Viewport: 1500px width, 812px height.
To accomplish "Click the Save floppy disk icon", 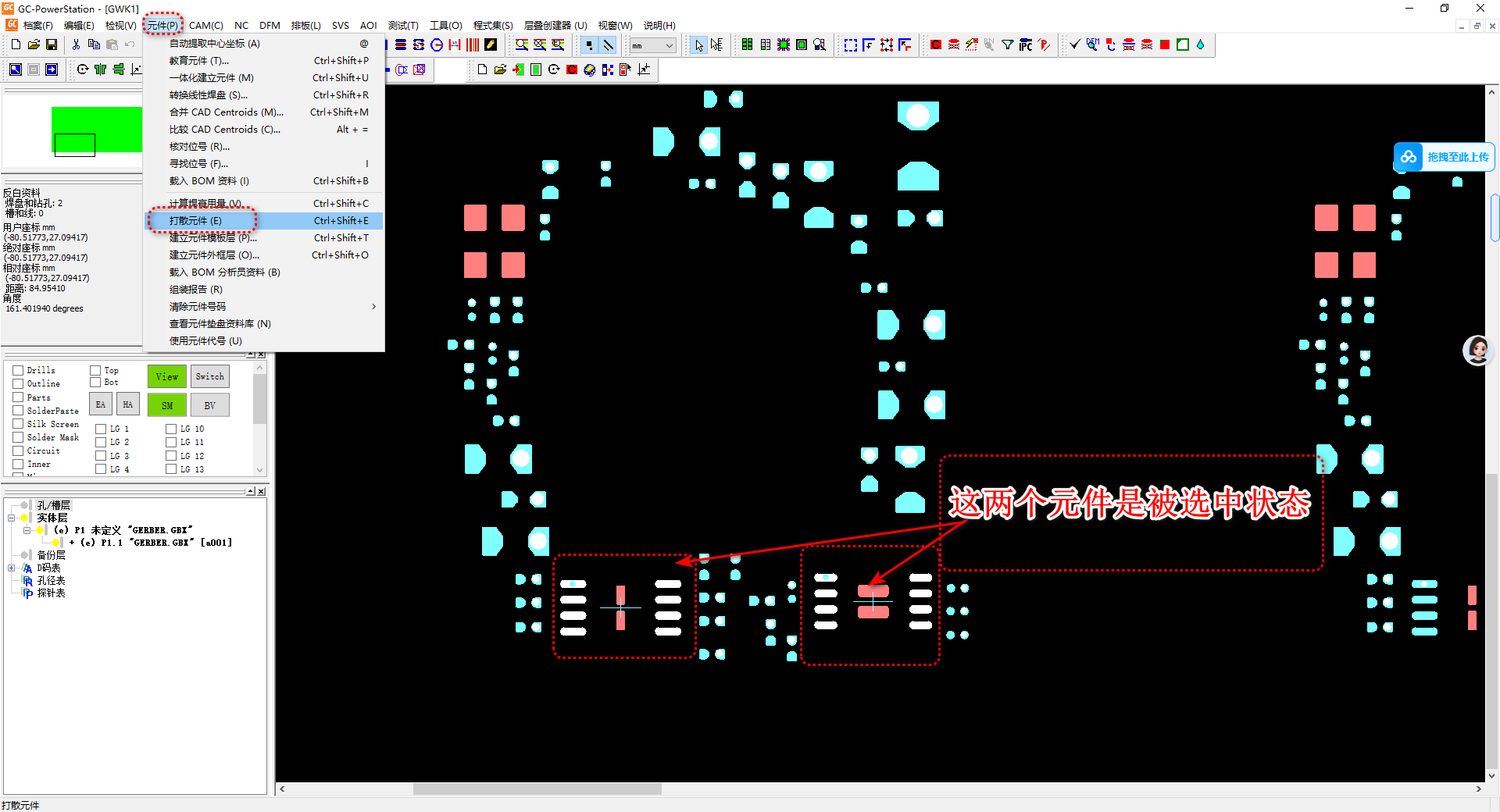I will click(x=52, y=45).
